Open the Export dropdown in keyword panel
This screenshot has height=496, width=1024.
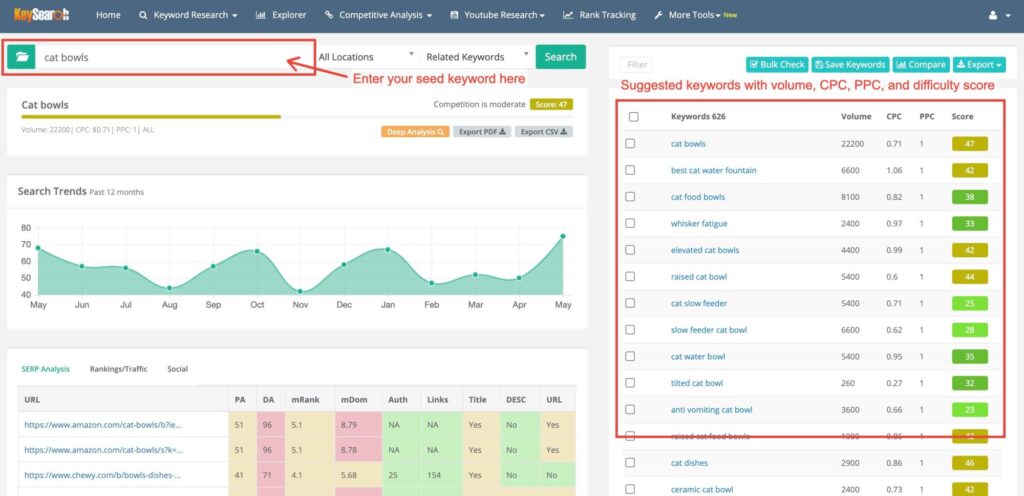pyautogui.click(x=979, y=65)
